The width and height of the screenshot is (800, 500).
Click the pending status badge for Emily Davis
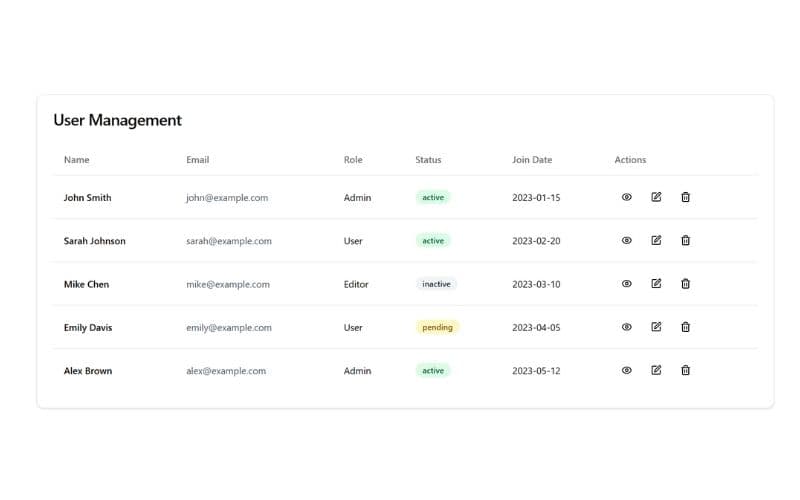click(x=437, y=327)
